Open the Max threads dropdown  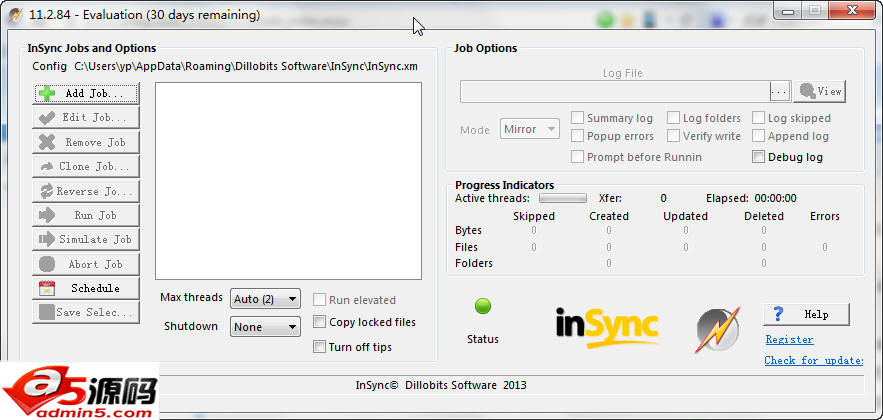[265, 299]
